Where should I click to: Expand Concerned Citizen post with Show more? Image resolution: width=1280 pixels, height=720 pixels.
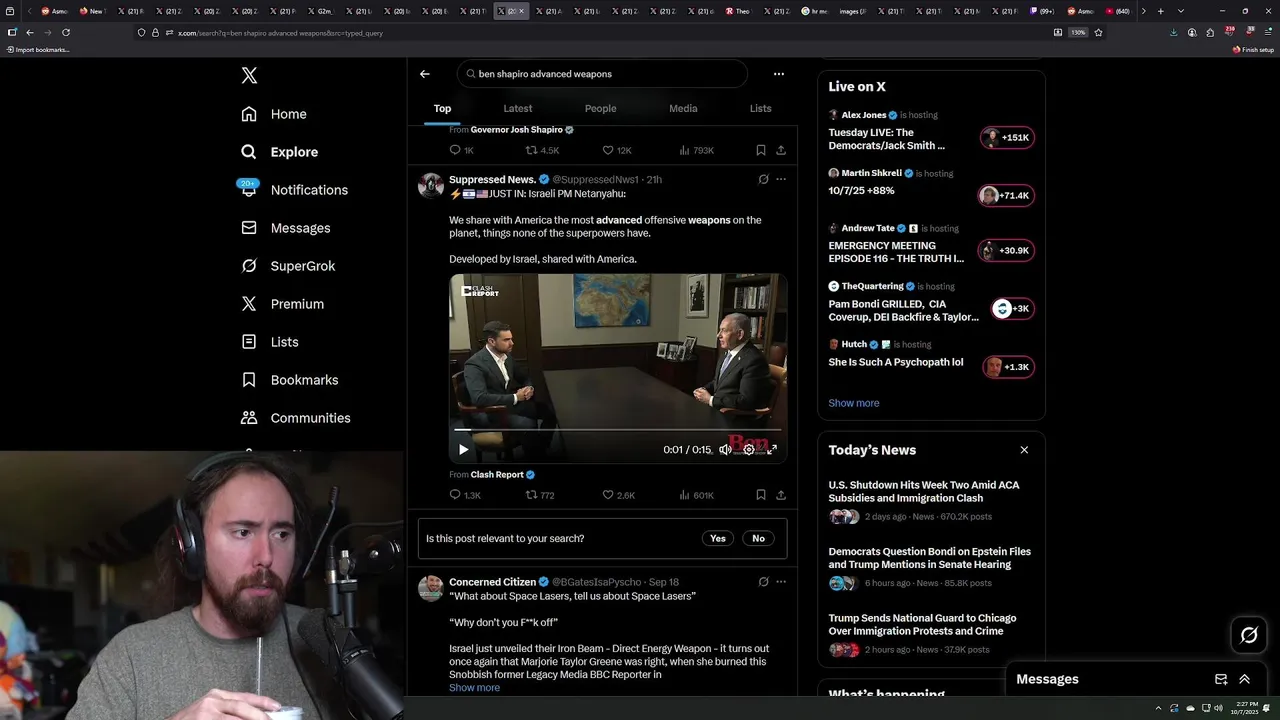tap(474, 688)
